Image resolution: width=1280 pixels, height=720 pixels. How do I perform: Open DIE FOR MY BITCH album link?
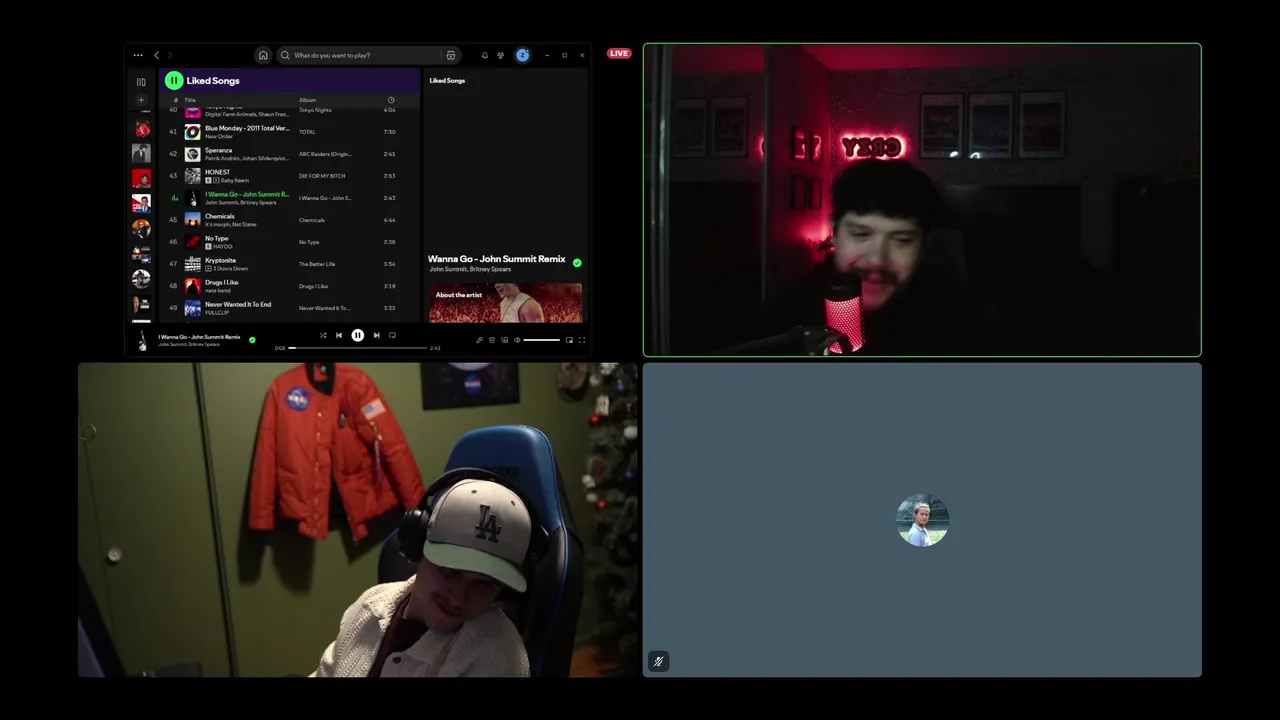(322, 176)
